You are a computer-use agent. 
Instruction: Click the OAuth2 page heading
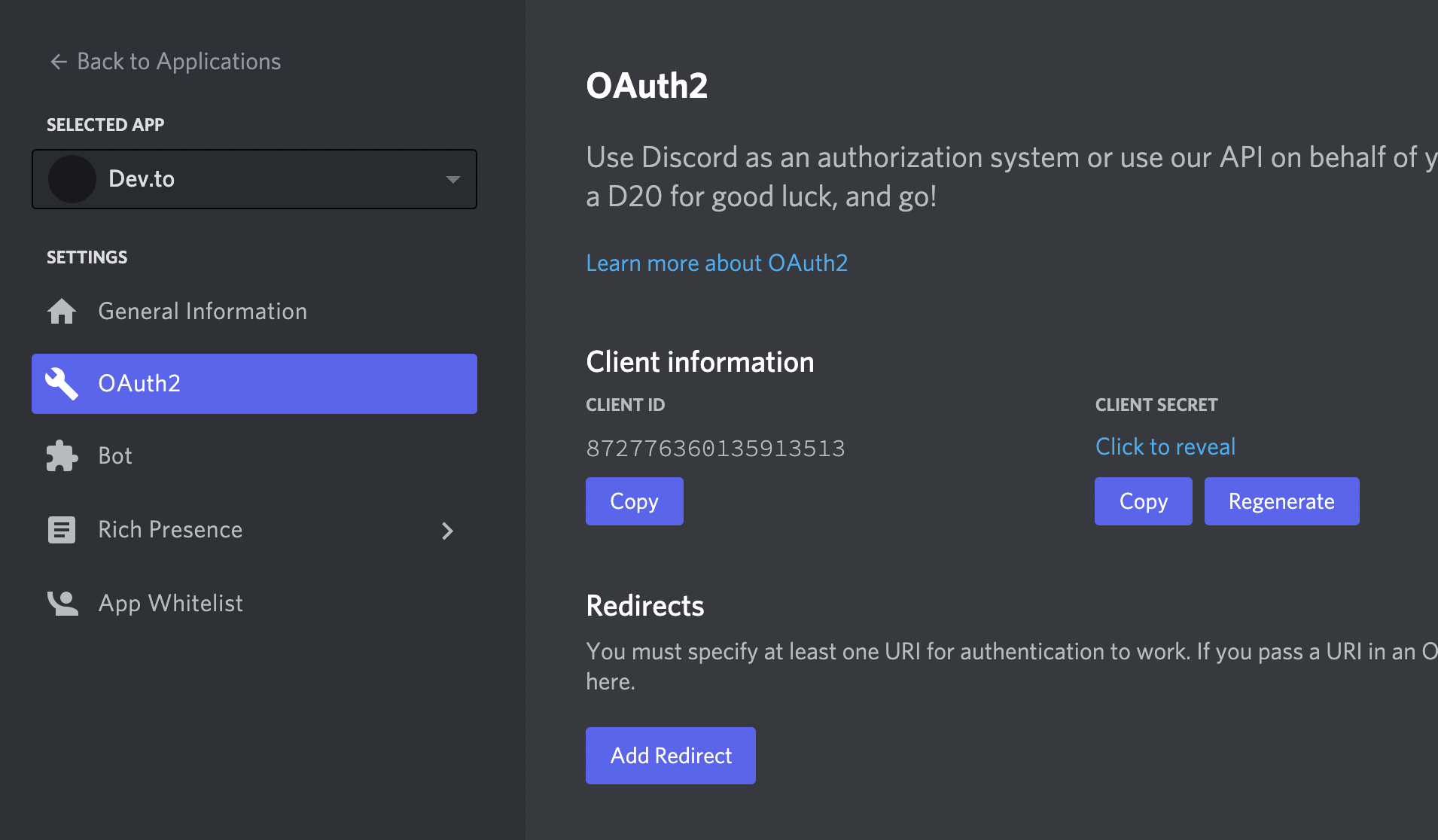pos(647,86)
